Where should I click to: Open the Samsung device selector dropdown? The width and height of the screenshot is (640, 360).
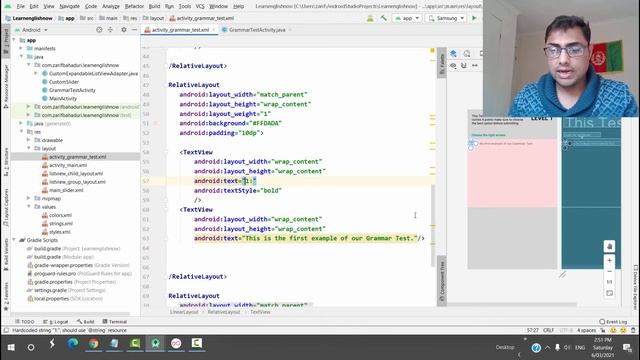pos(446,18)
